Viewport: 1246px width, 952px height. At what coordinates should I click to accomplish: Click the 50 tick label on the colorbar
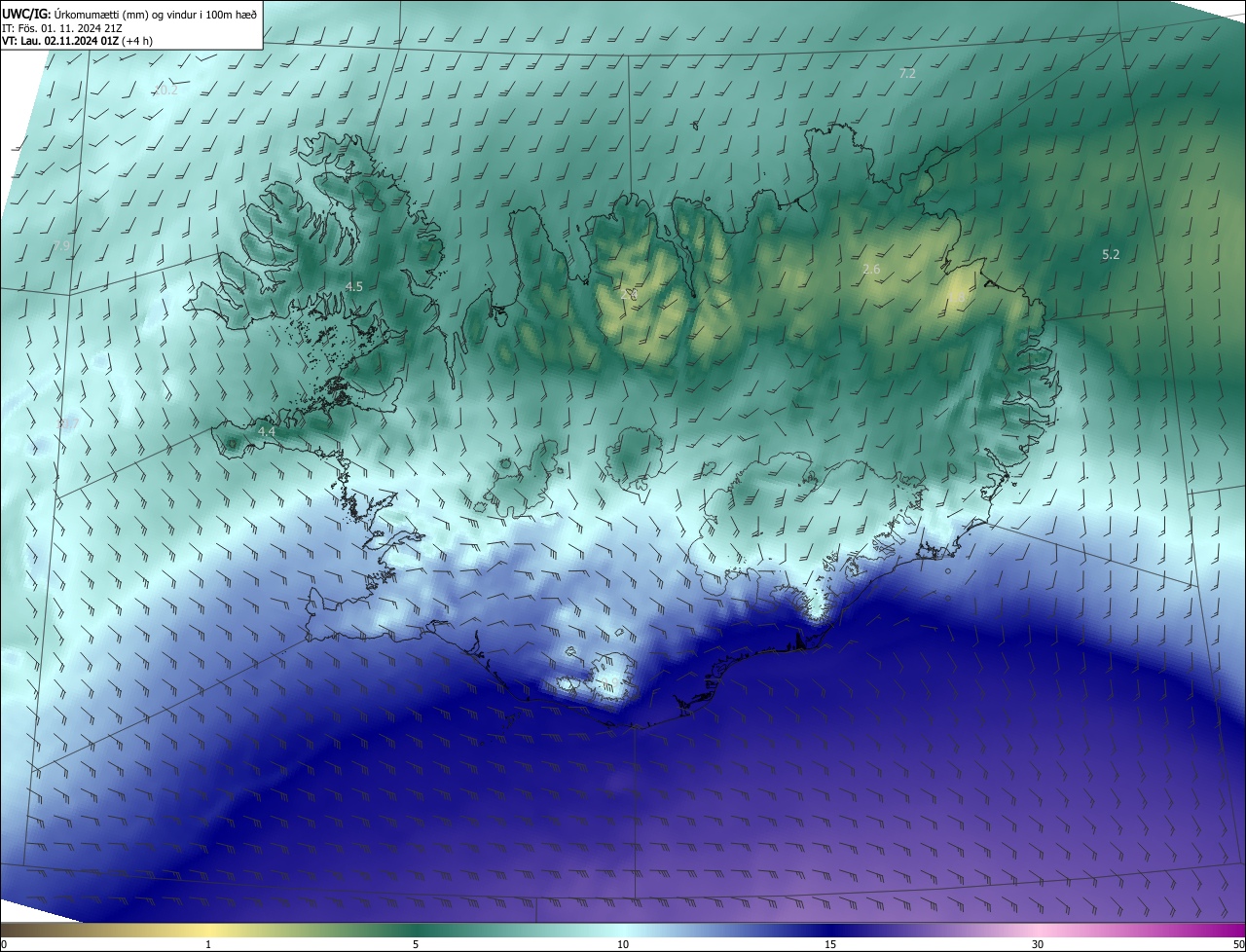[x=1238, y=944]
